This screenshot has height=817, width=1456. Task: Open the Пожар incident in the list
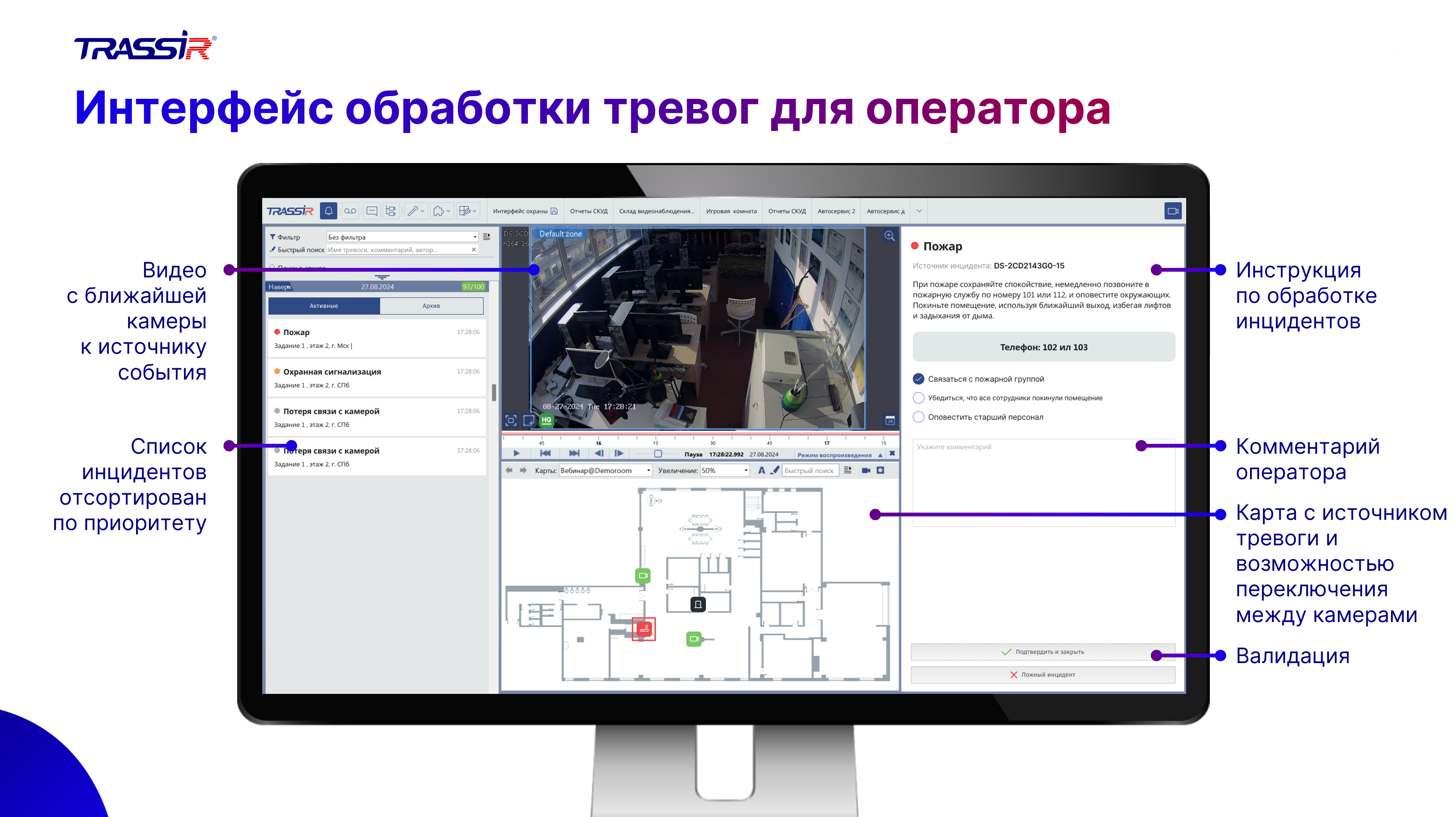coord(376,339)
